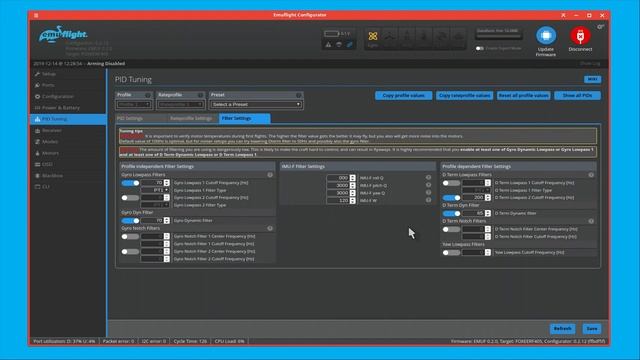This screenshot has height=360, width=640.
Task: Click Reset all profile values button
Action: [523, 96]
